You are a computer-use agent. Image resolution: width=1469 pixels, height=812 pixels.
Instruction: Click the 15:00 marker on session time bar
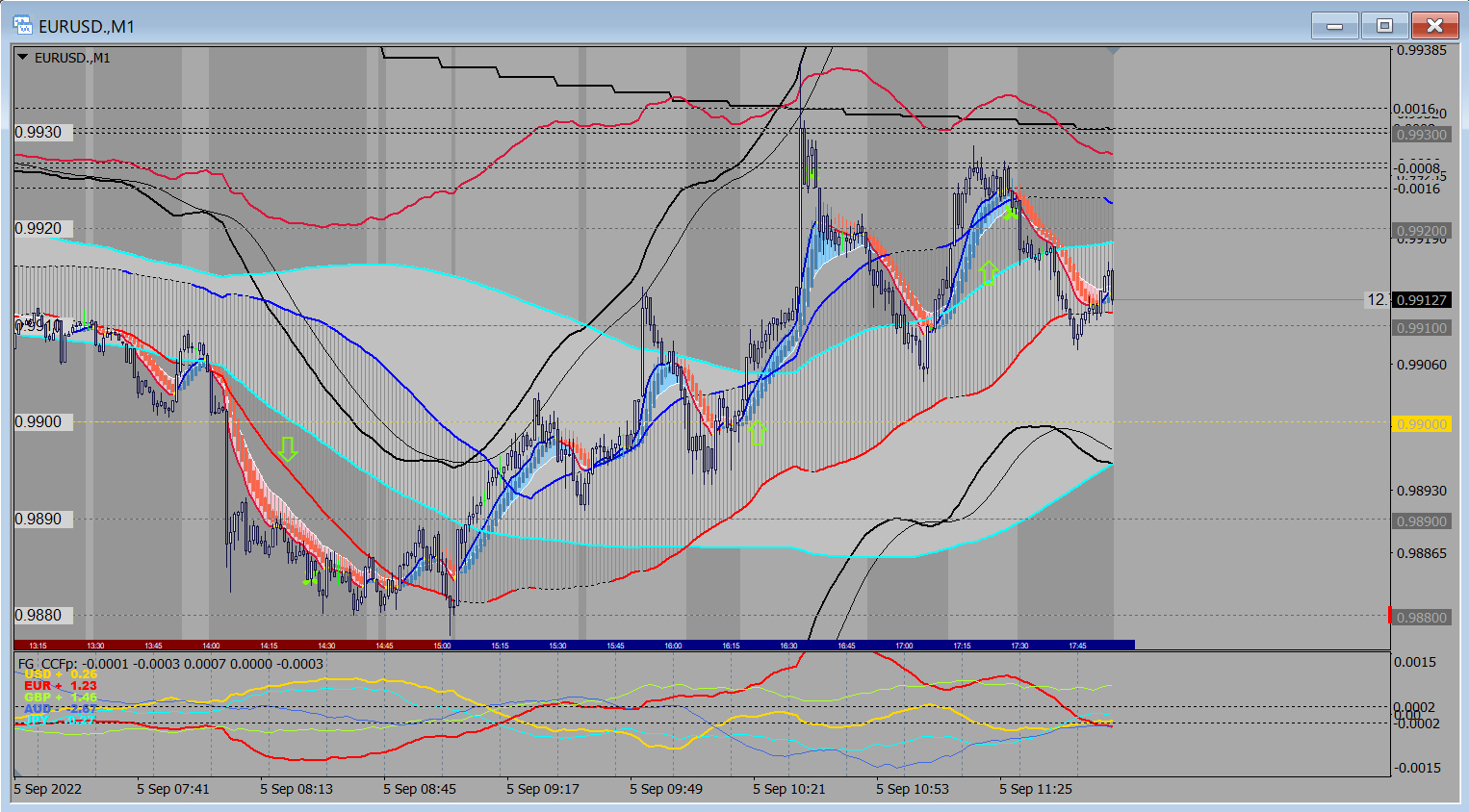click(x=442, y=646)
